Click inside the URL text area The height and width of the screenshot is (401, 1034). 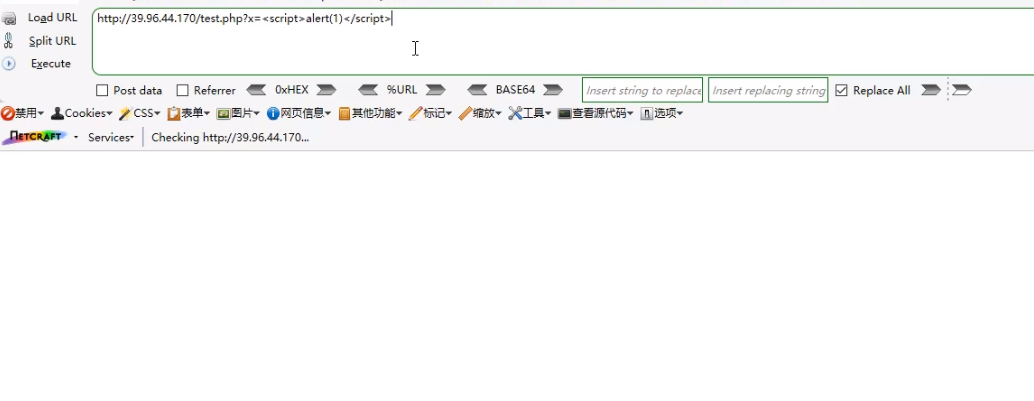pyautogui.click(x=563, y=42)
